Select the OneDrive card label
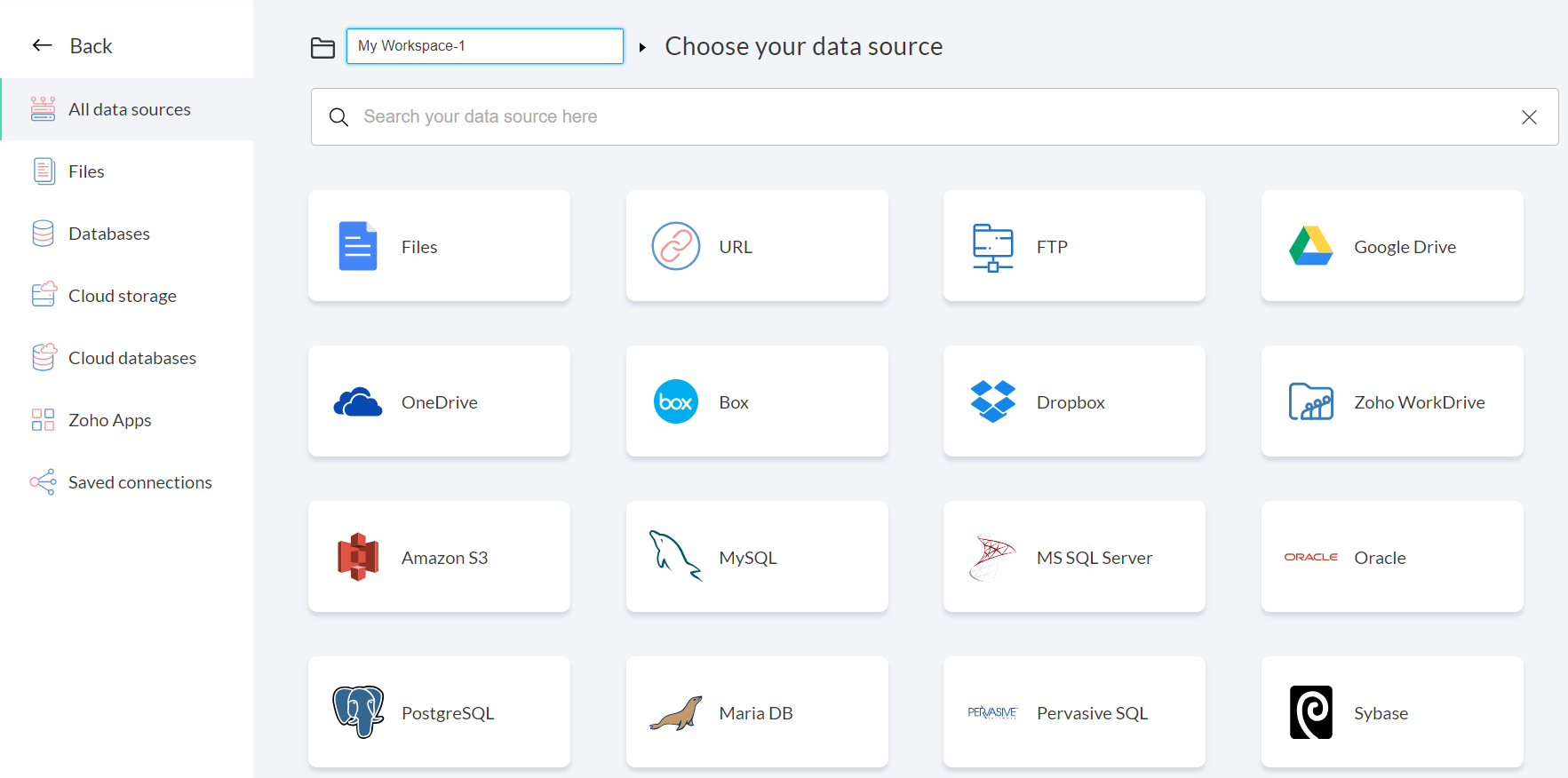The width and height of the screenshot is (1568, 778). click(x=439, y=402)
